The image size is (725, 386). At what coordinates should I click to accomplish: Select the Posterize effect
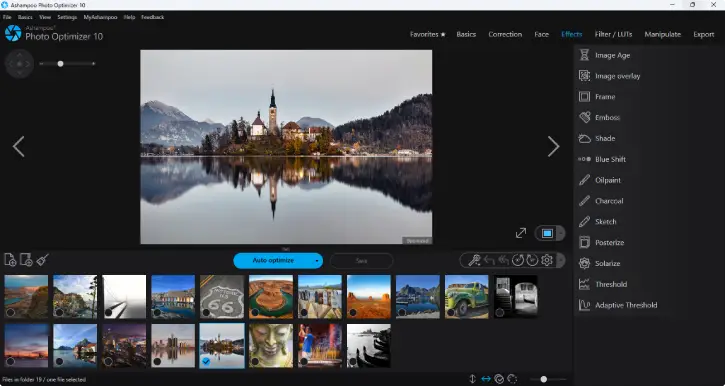[602, 242]
